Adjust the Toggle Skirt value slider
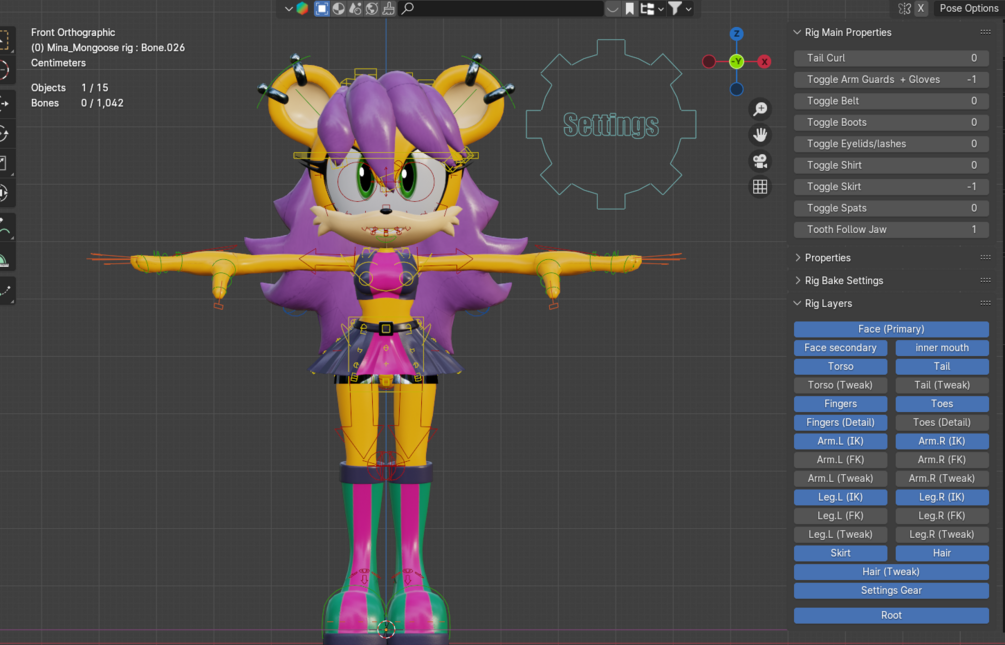The image size is (1005, 645). click(891, 187)
